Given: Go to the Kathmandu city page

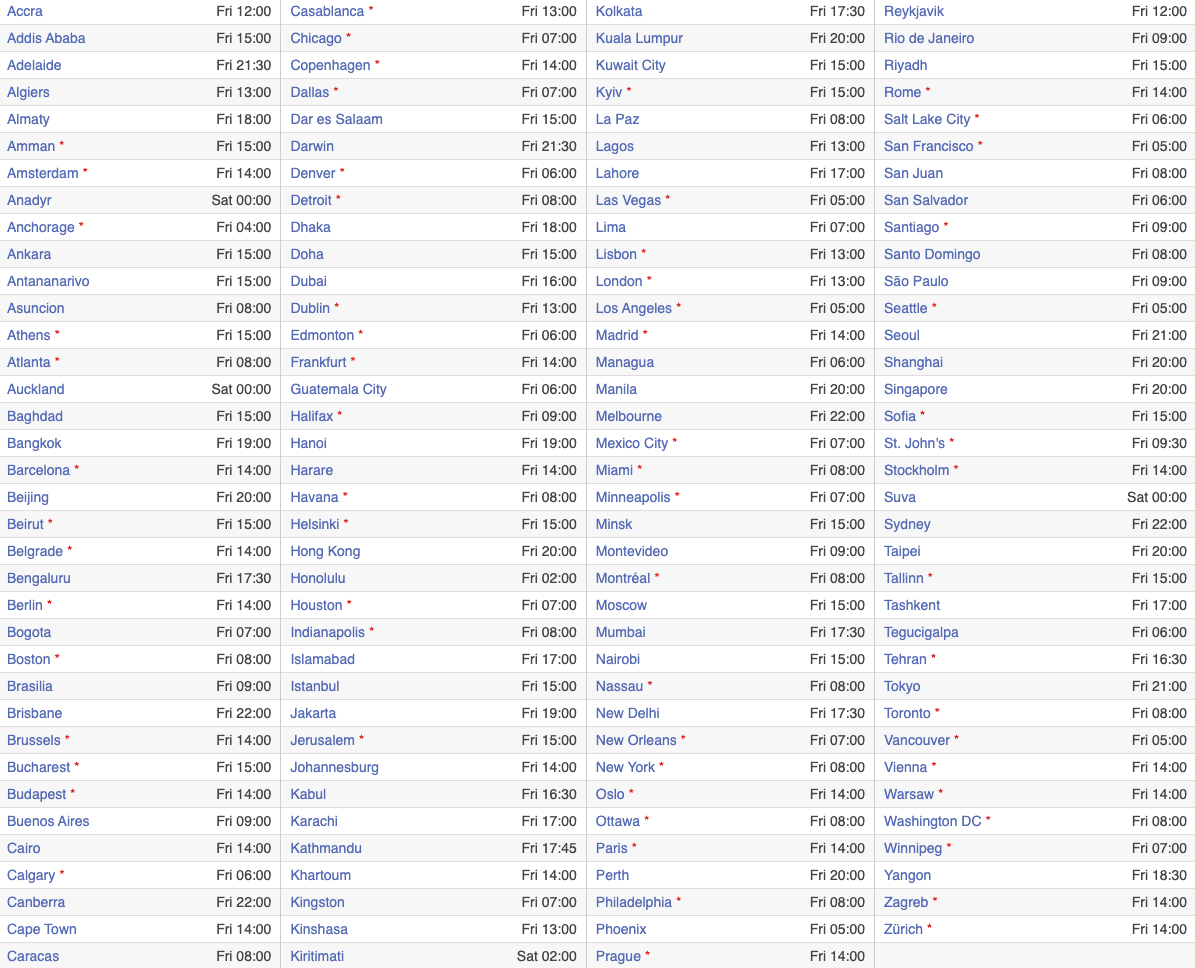Looking at the screenshot, I should tap(326, 848).
